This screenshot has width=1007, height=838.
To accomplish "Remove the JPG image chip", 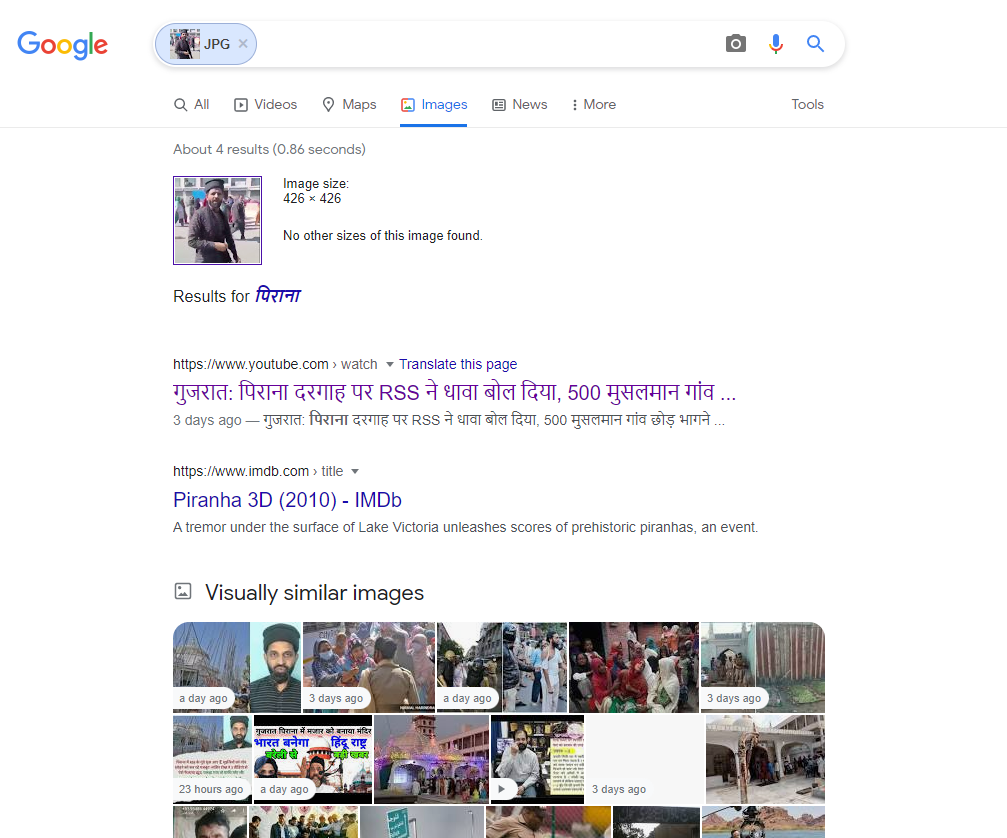I will 243,44.
